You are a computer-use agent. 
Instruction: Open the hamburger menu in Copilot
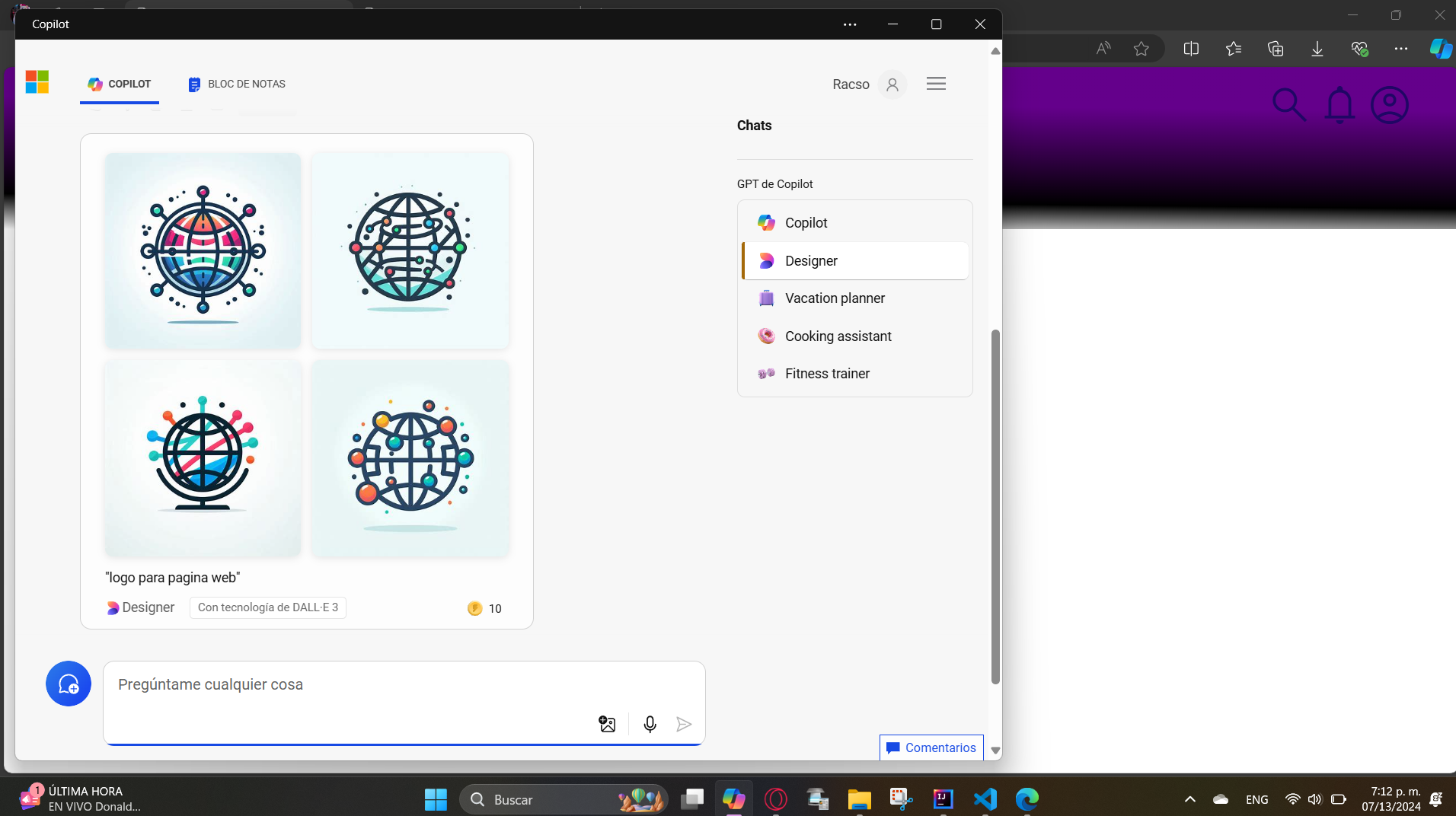(936, 84)
